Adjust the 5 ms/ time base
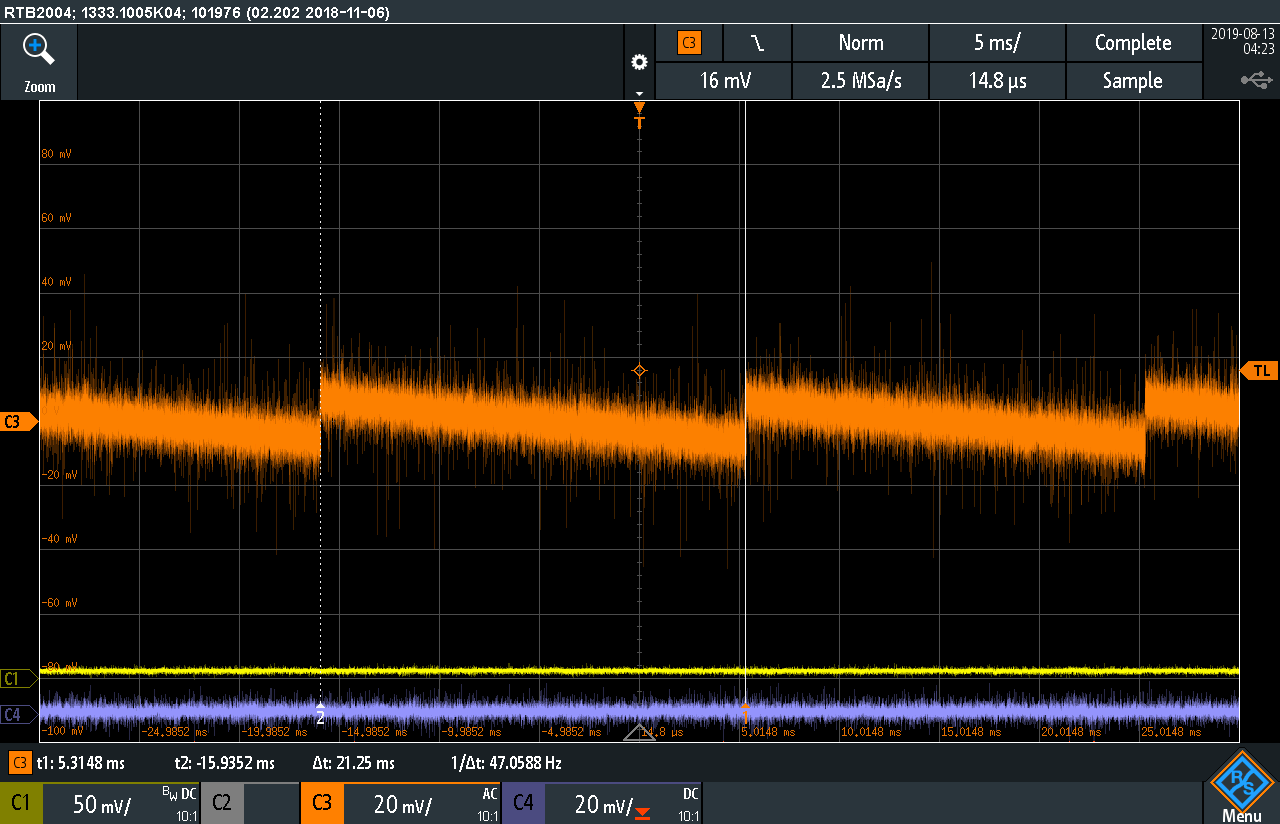 [x=997, y=43]
